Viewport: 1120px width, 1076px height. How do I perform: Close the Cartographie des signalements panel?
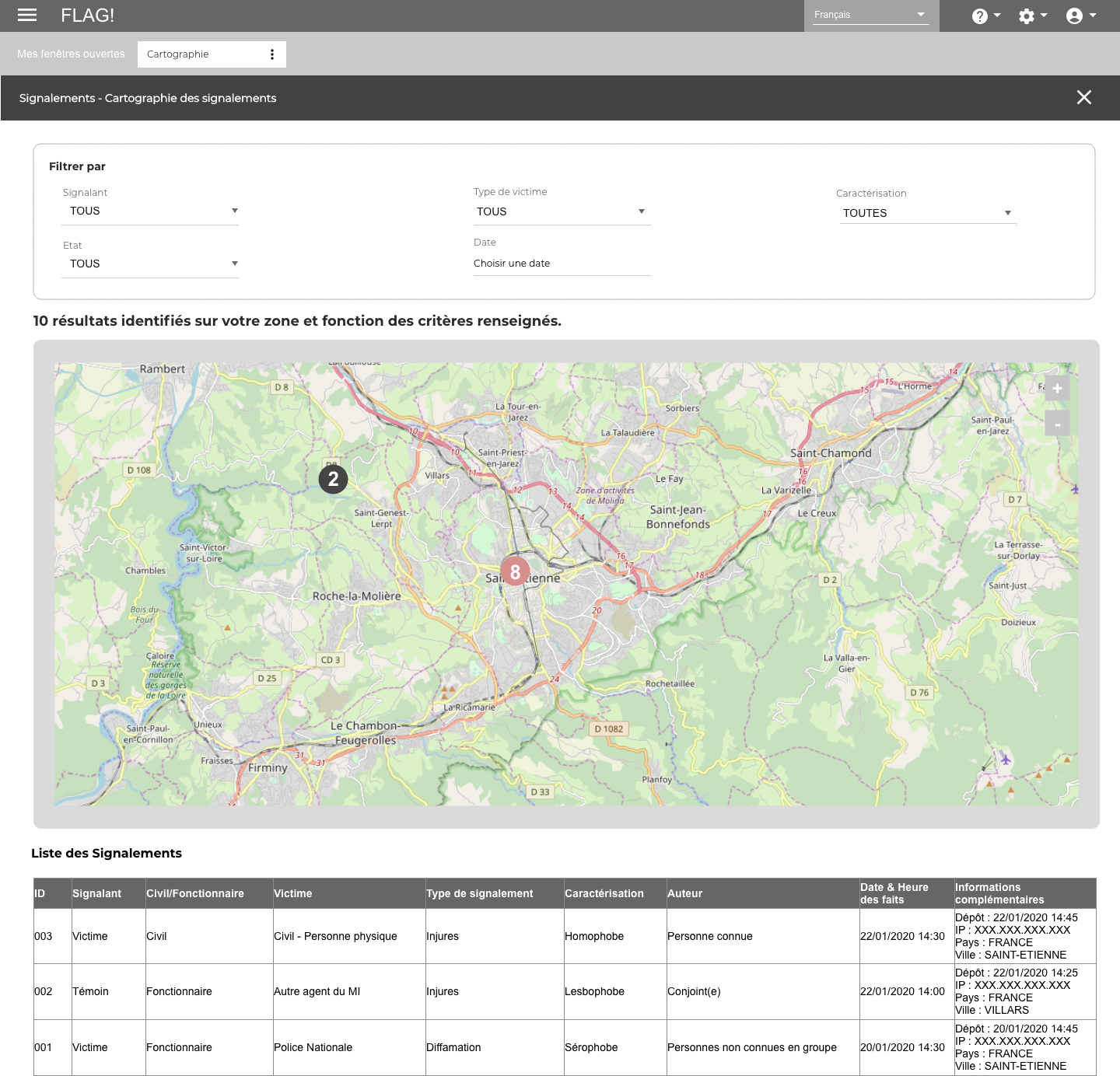(1083, 97)
